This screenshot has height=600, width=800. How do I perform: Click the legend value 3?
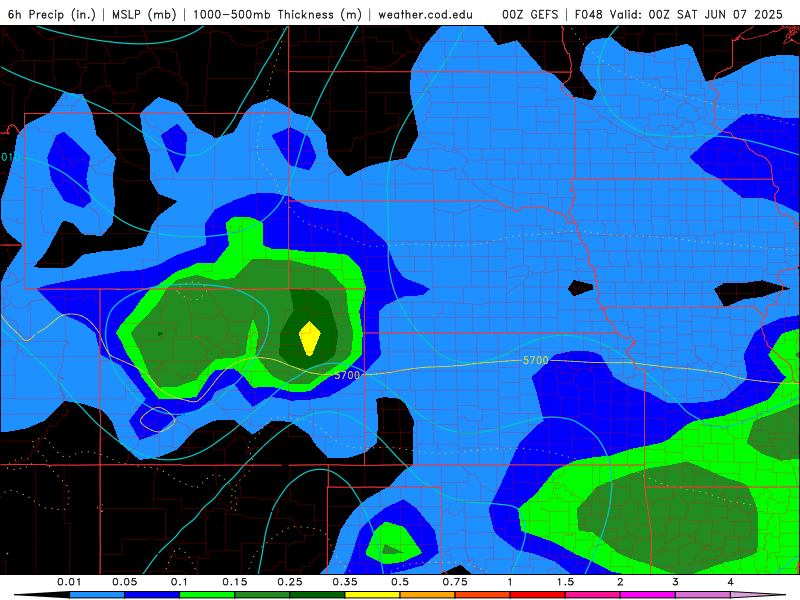tap(676, 582)
